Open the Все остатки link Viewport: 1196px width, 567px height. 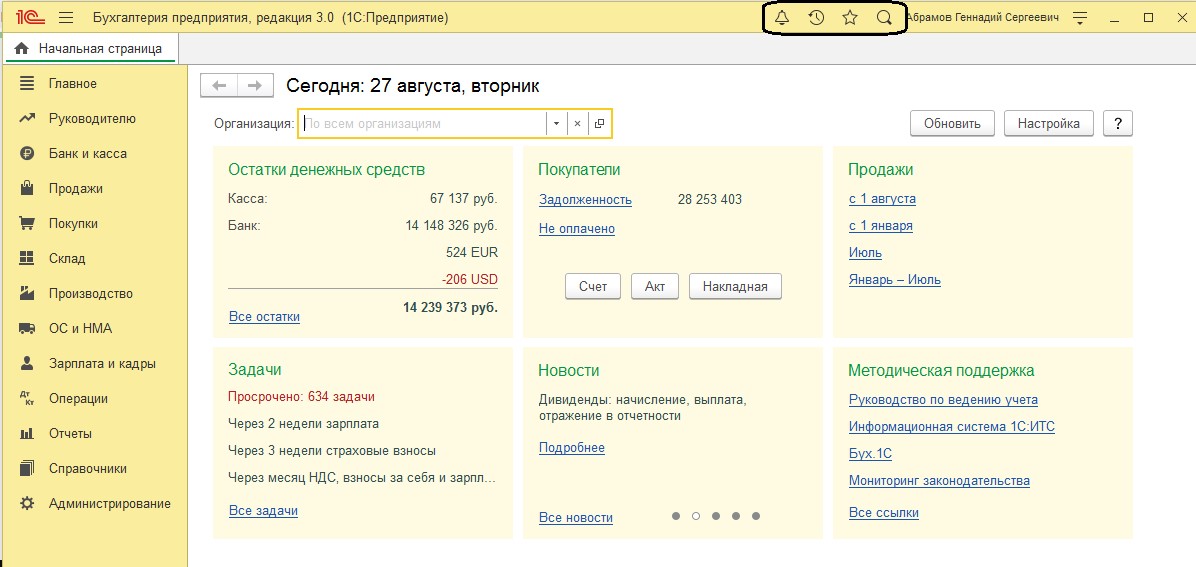(x=264, y=317)
